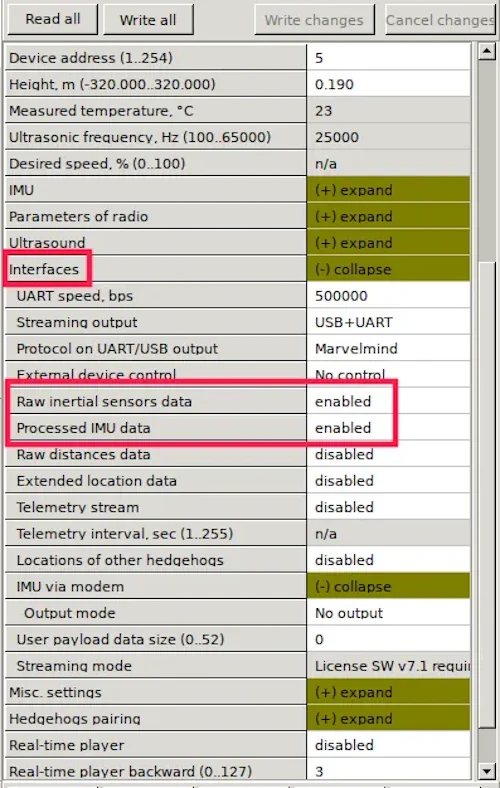Edit the Device address value field
Viewport: 500px width, 788px height.
click(x=388, y=58)
